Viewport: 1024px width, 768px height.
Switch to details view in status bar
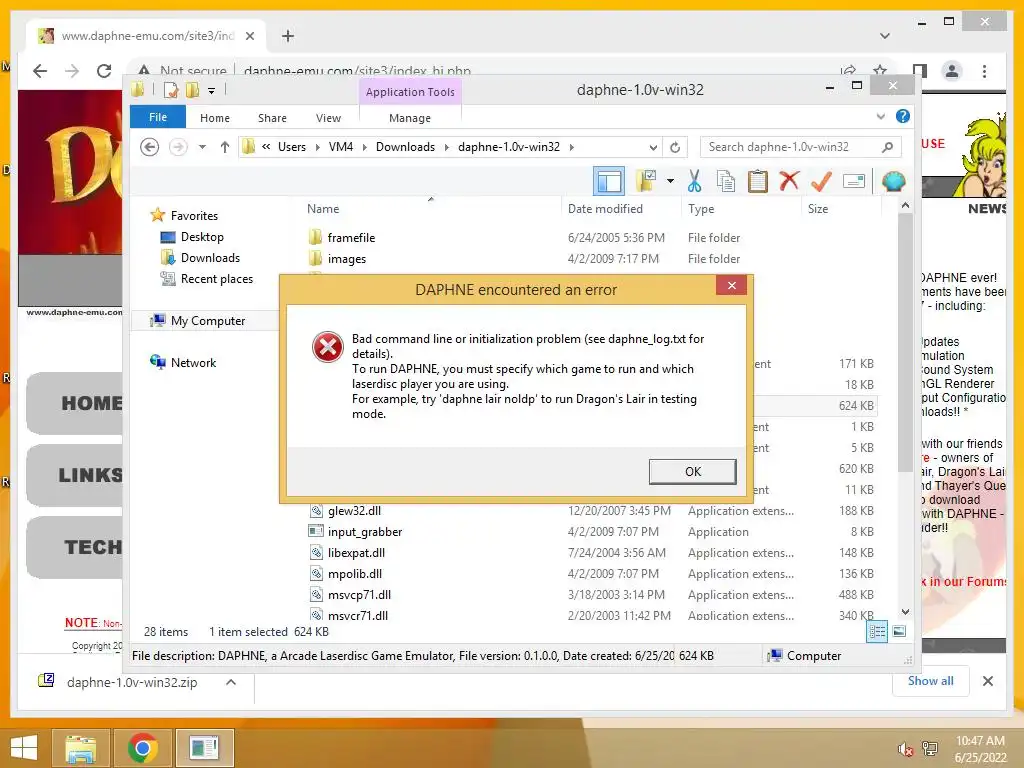[x=876, y=631]
